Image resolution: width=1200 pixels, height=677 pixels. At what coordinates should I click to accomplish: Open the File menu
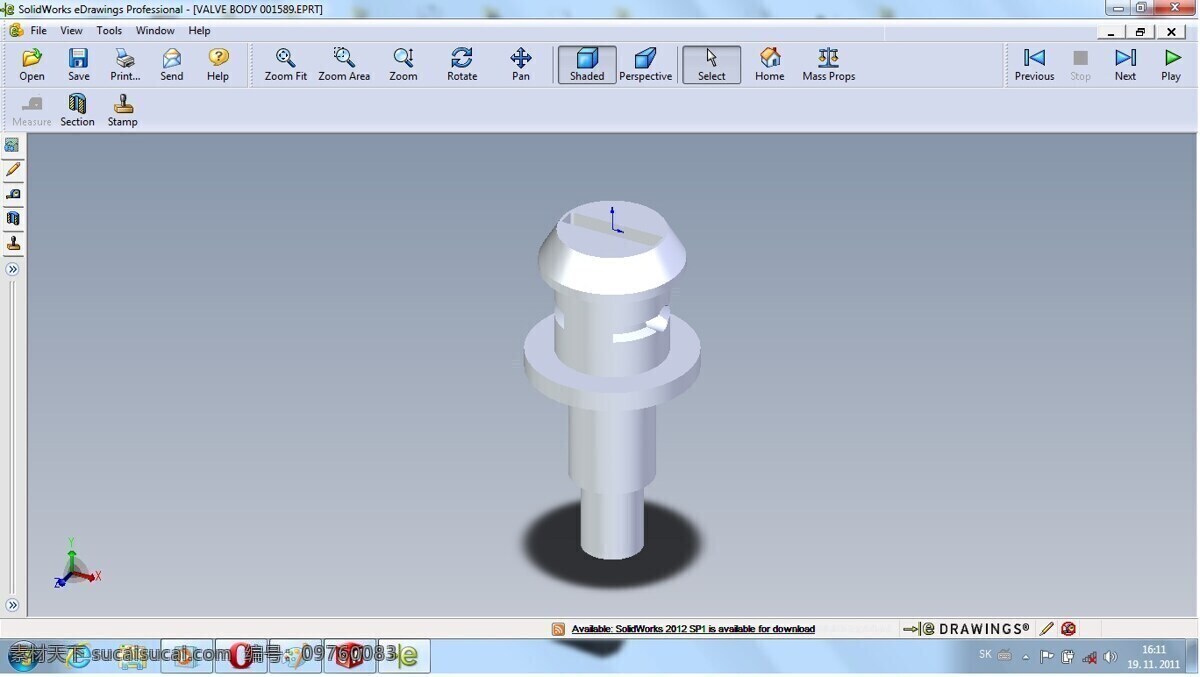(x=38, y=31)
